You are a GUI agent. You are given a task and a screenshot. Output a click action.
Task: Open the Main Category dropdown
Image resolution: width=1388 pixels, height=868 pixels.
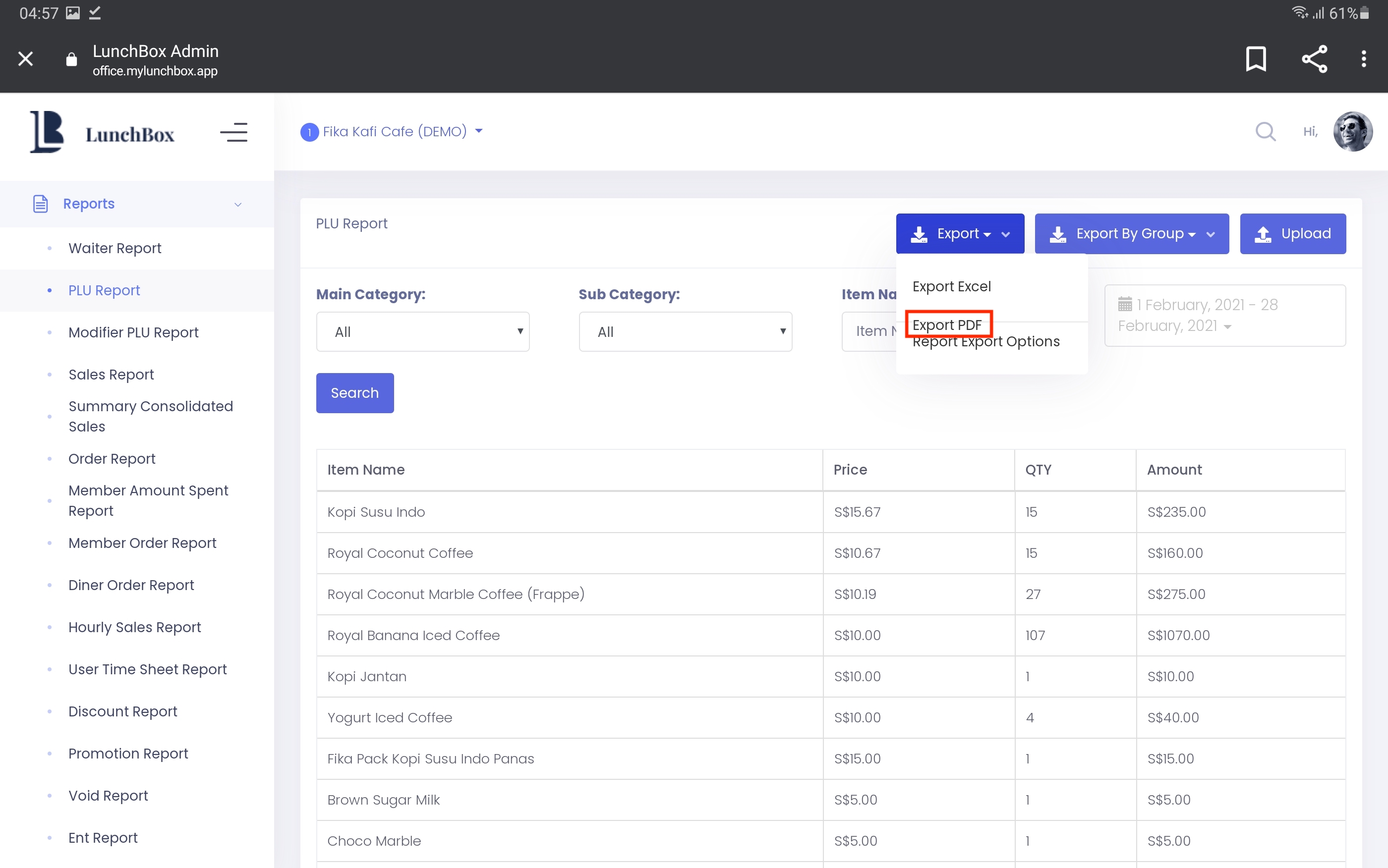423,332
